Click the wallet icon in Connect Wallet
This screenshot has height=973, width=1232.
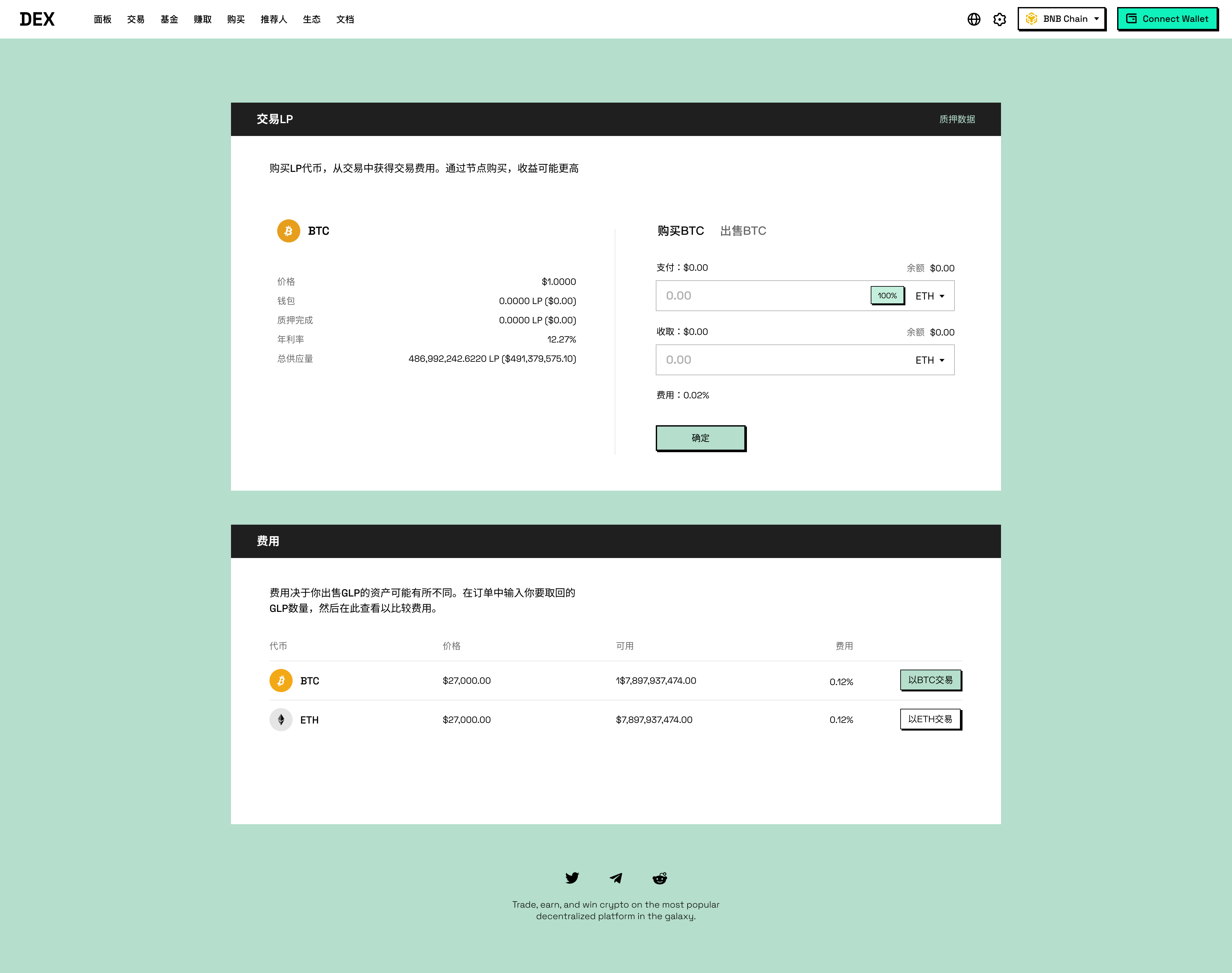pos(1132,18)
